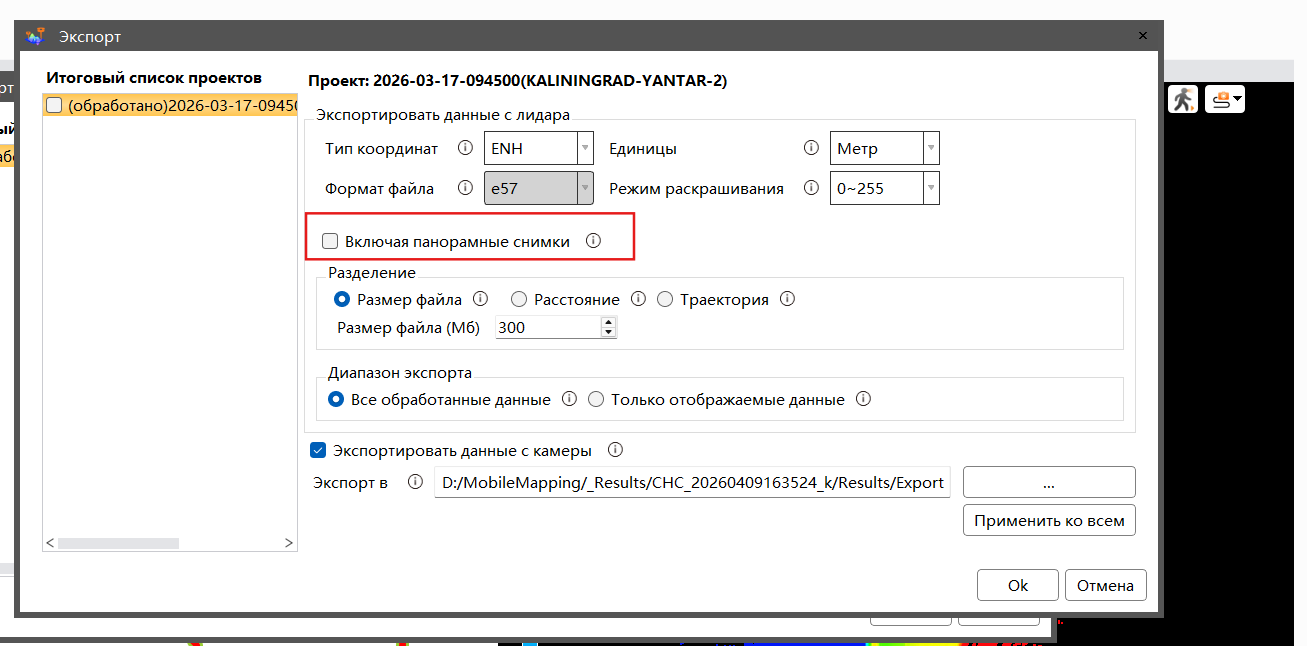
Task: Click project list horizontal scrollbar thumb
Action: 118,543
